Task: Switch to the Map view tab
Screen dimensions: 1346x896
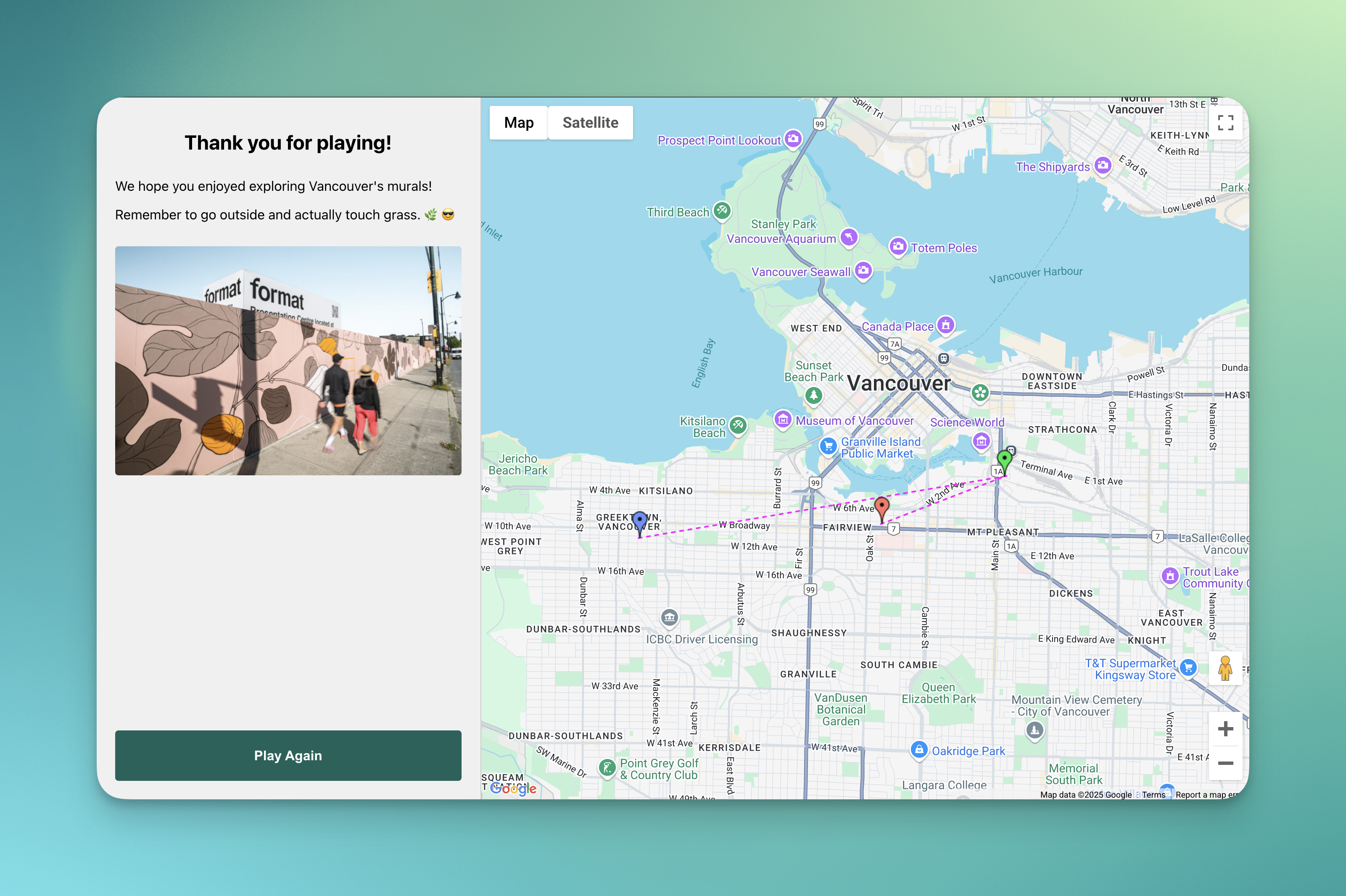Action: 518,122
